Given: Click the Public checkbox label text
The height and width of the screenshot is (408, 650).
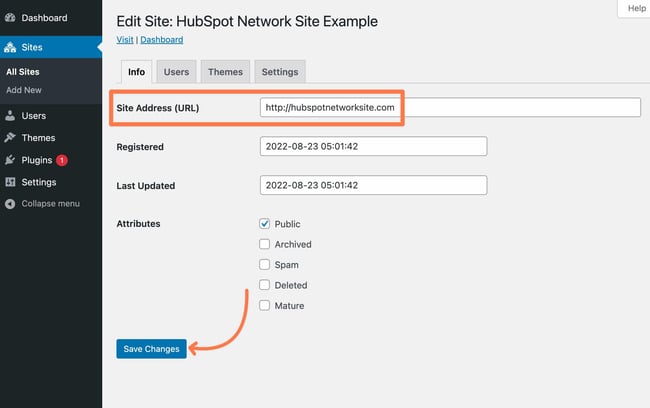Looking at the screenshot, I should tap(287, 224).
